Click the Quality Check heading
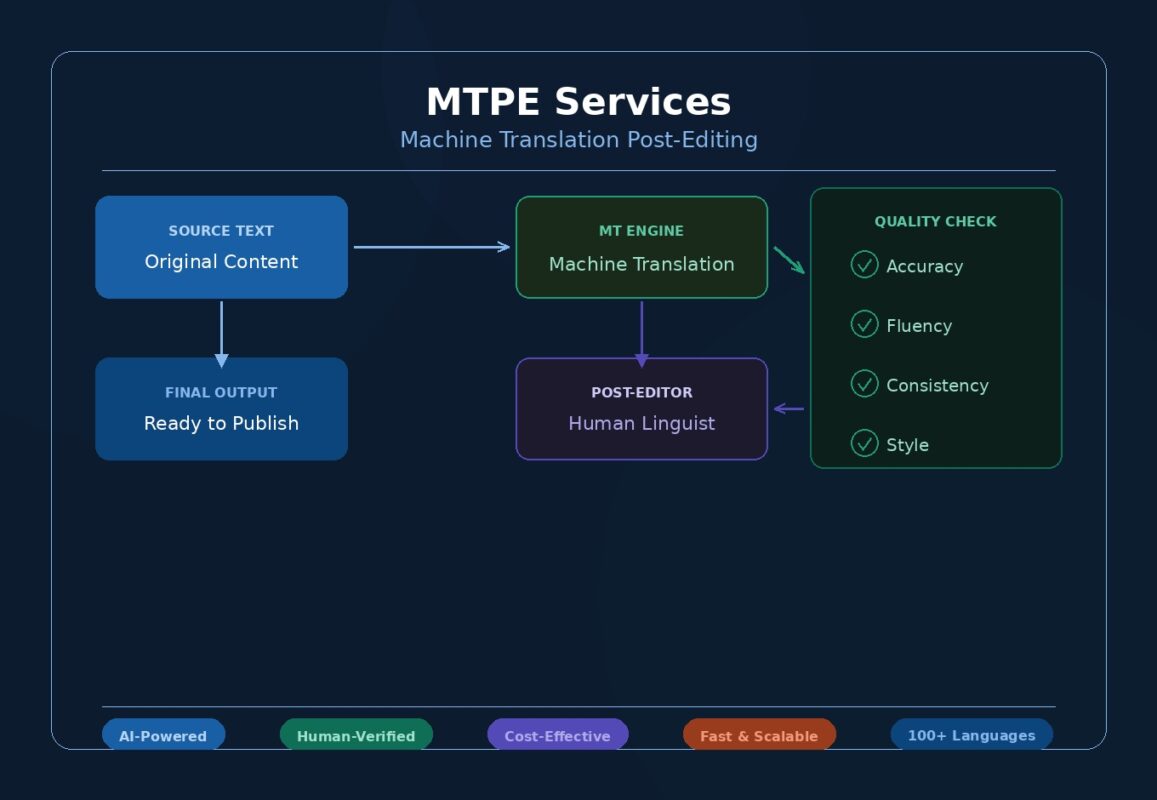The width and height of the screenshot is (1157, 800). [x=935, y=222]
